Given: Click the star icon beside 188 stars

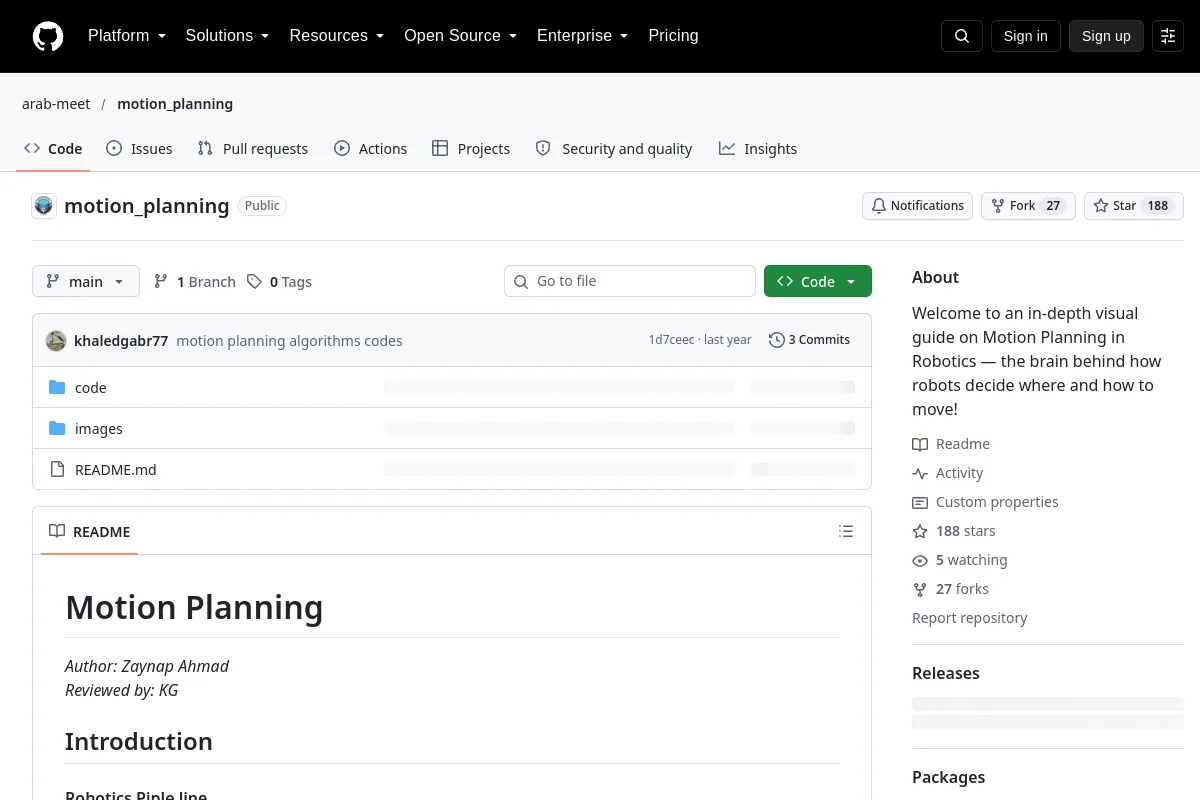Looking at the screenshot, I should click(920, 531).
